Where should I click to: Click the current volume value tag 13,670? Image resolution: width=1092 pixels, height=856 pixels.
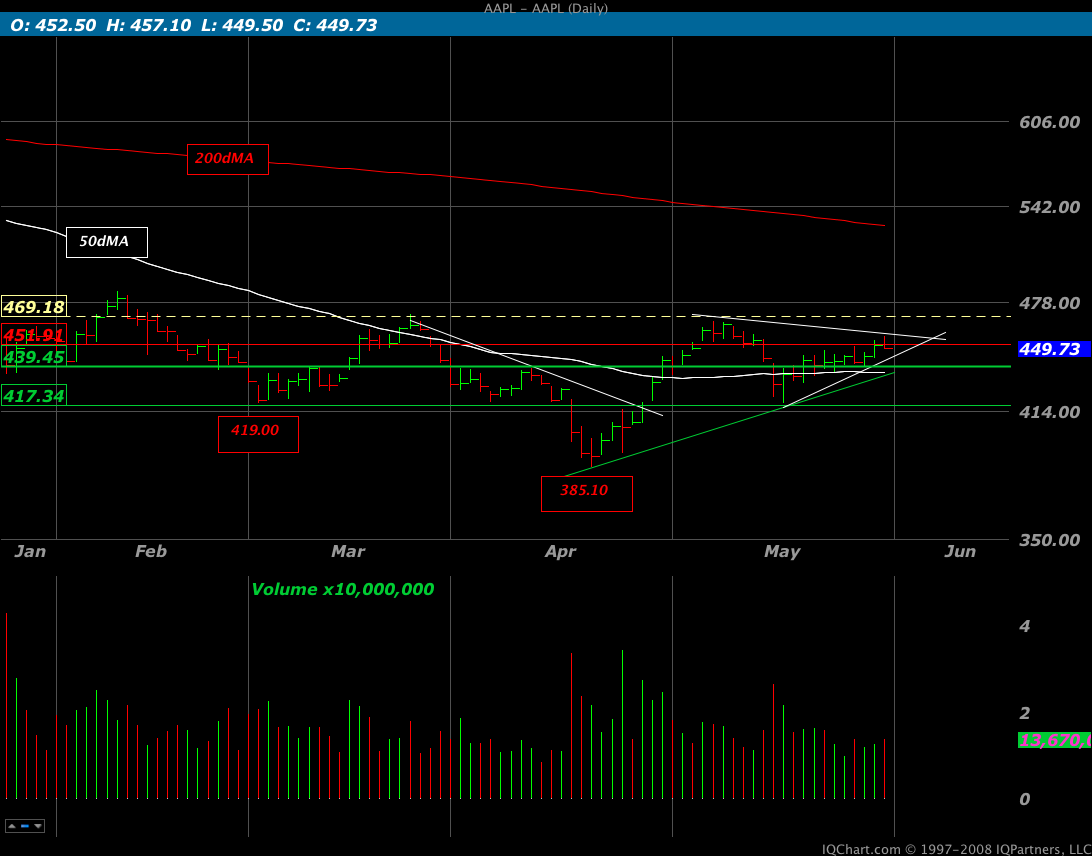[x=1054, y=740]
